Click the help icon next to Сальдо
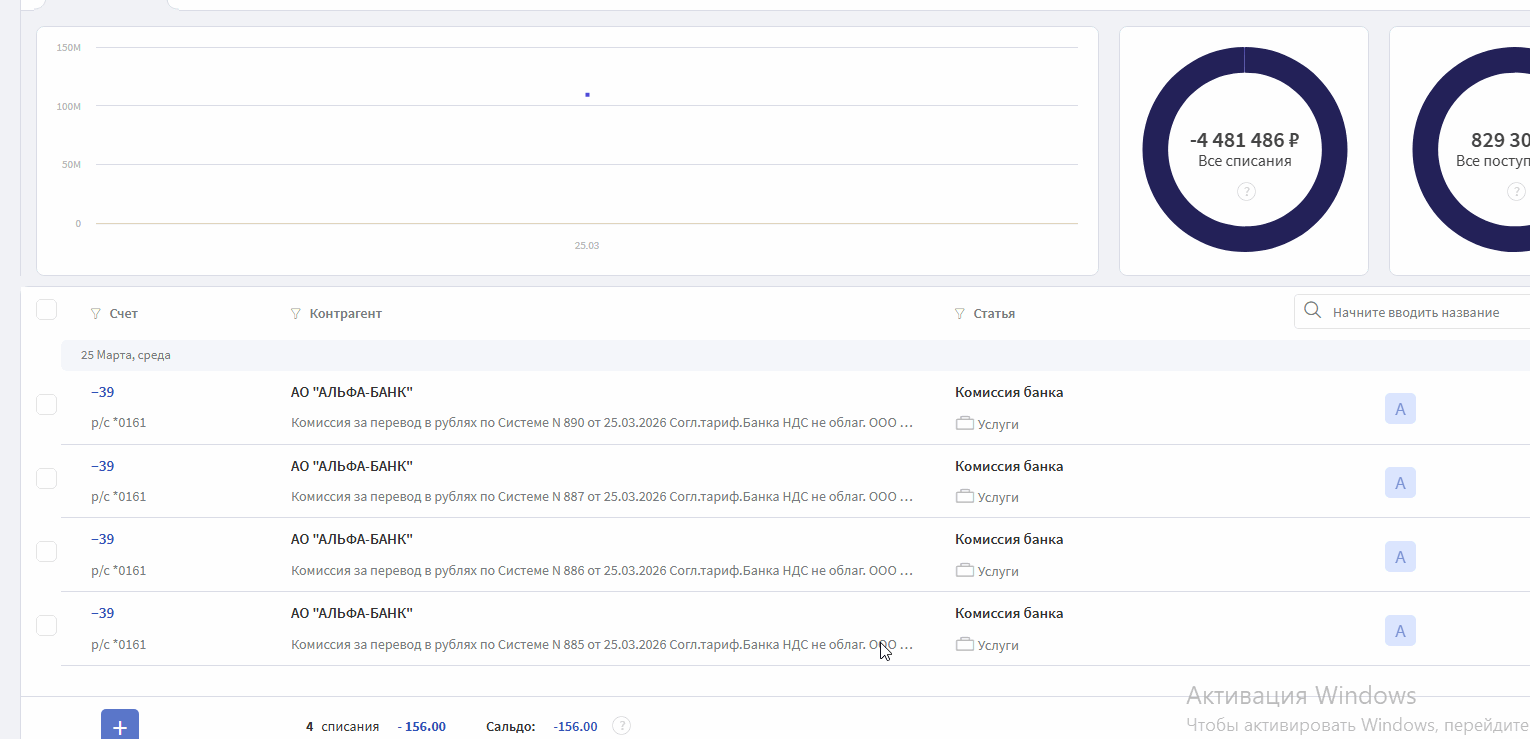 tap(621, 726)
